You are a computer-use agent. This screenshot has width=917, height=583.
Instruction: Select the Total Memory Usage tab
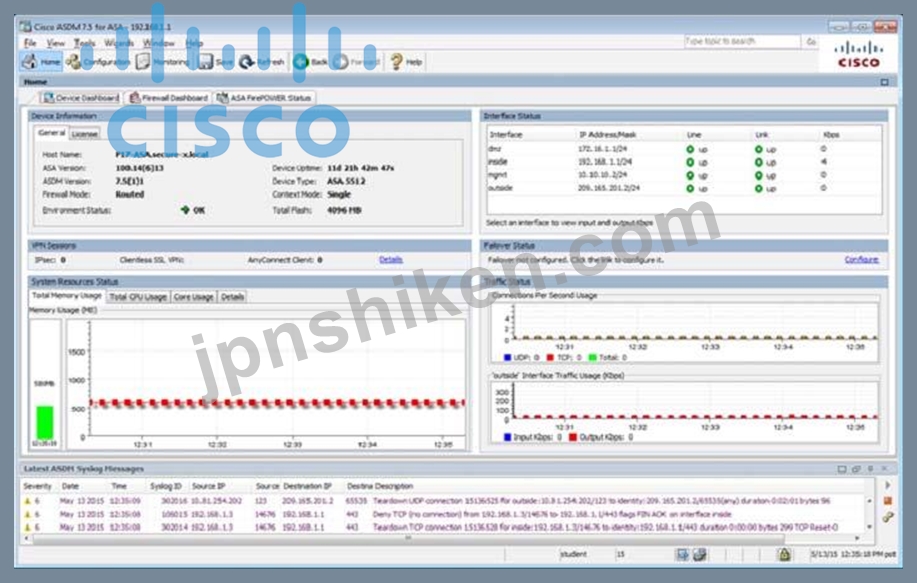[x=67, y=296]
